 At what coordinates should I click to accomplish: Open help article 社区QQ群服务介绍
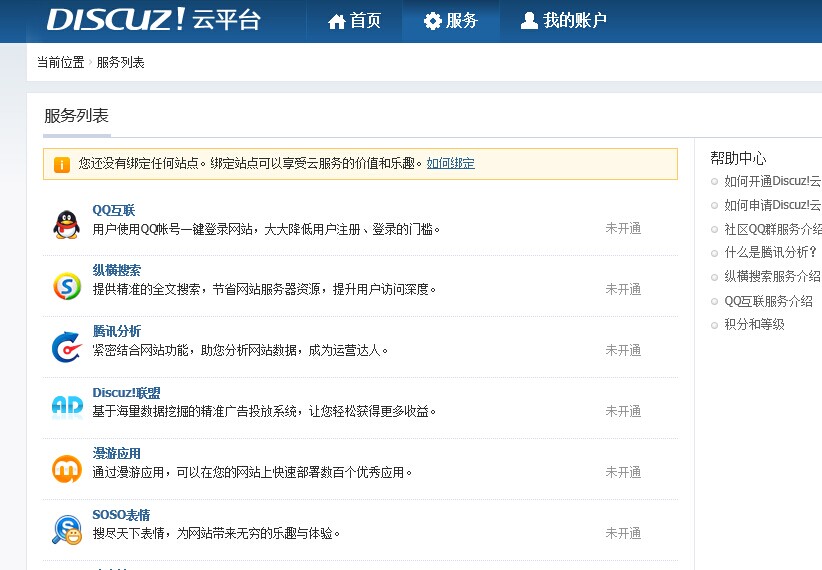[773, 229]
